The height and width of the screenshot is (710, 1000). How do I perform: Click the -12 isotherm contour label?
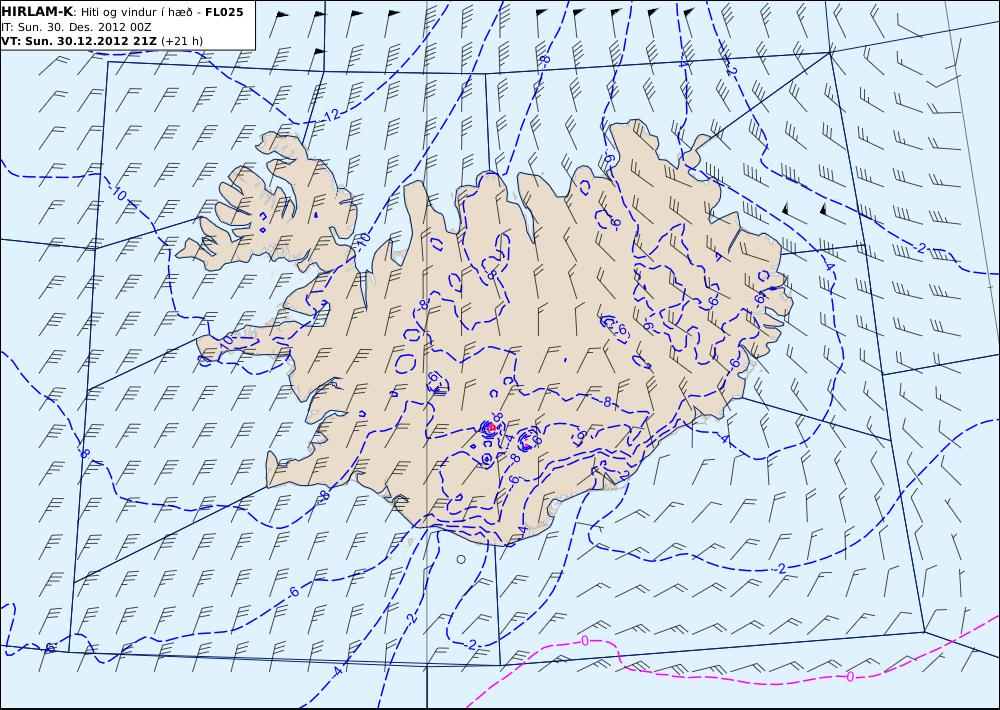(331, 116)
